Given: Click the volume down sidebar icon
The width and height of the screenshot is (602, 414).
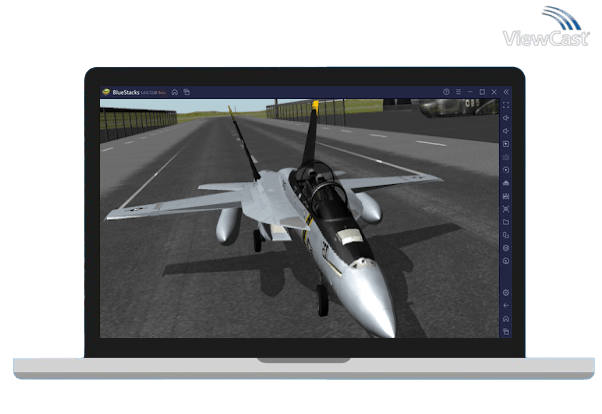Looking at the screenshot, I should tap(506, 131).
